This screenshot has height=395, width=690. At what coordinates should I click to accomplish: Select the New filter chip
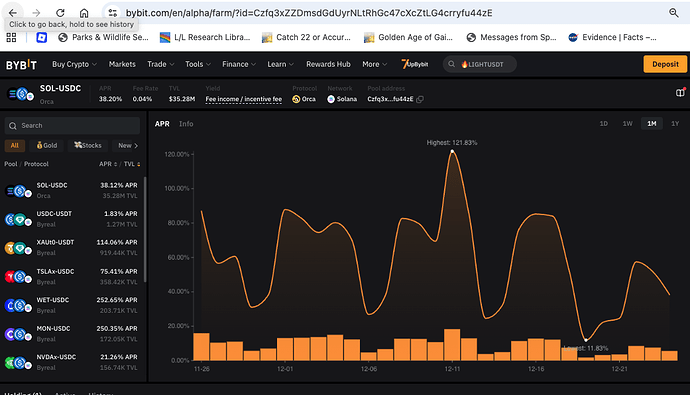(125, 146)
